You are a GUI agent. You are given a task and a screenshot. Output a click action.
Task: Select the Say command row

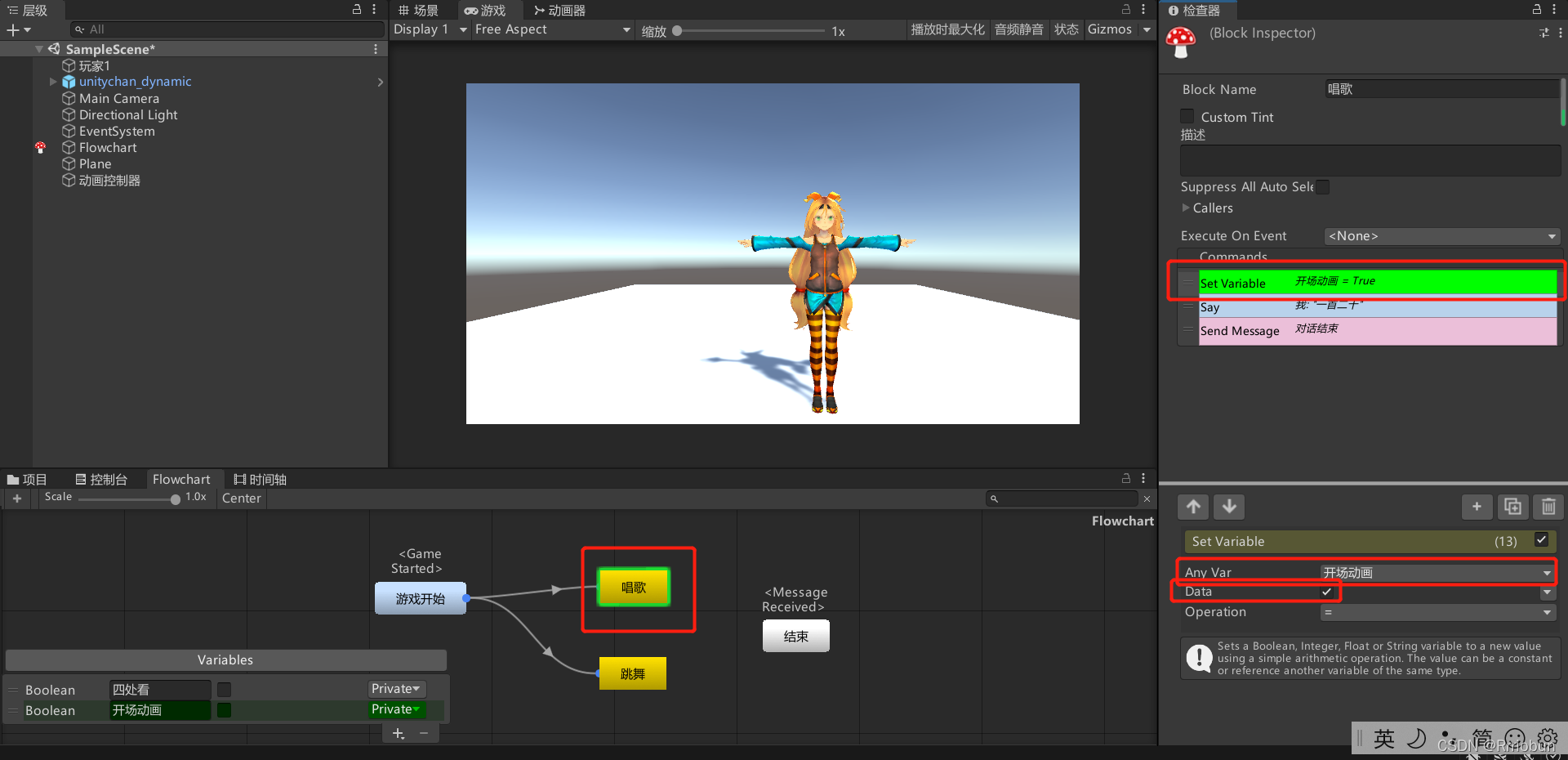coord(1377,307)
